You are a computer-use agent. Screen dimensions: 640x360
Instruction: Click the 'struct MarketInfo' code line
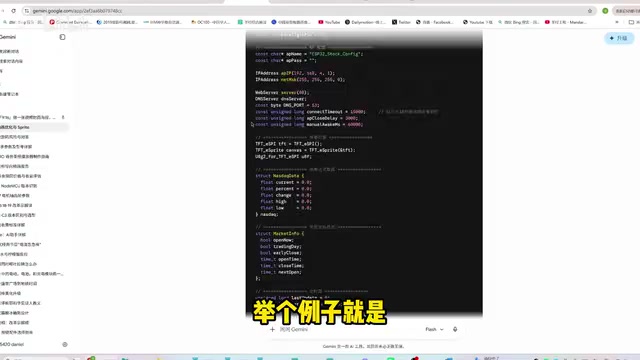(x=280, y=233)
